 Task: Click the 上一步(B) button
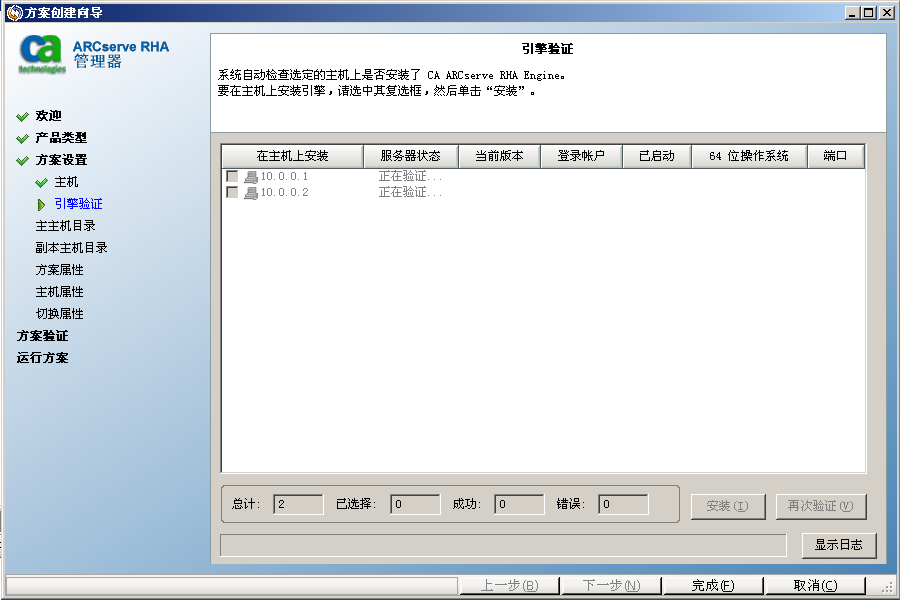tap(509, 586)
